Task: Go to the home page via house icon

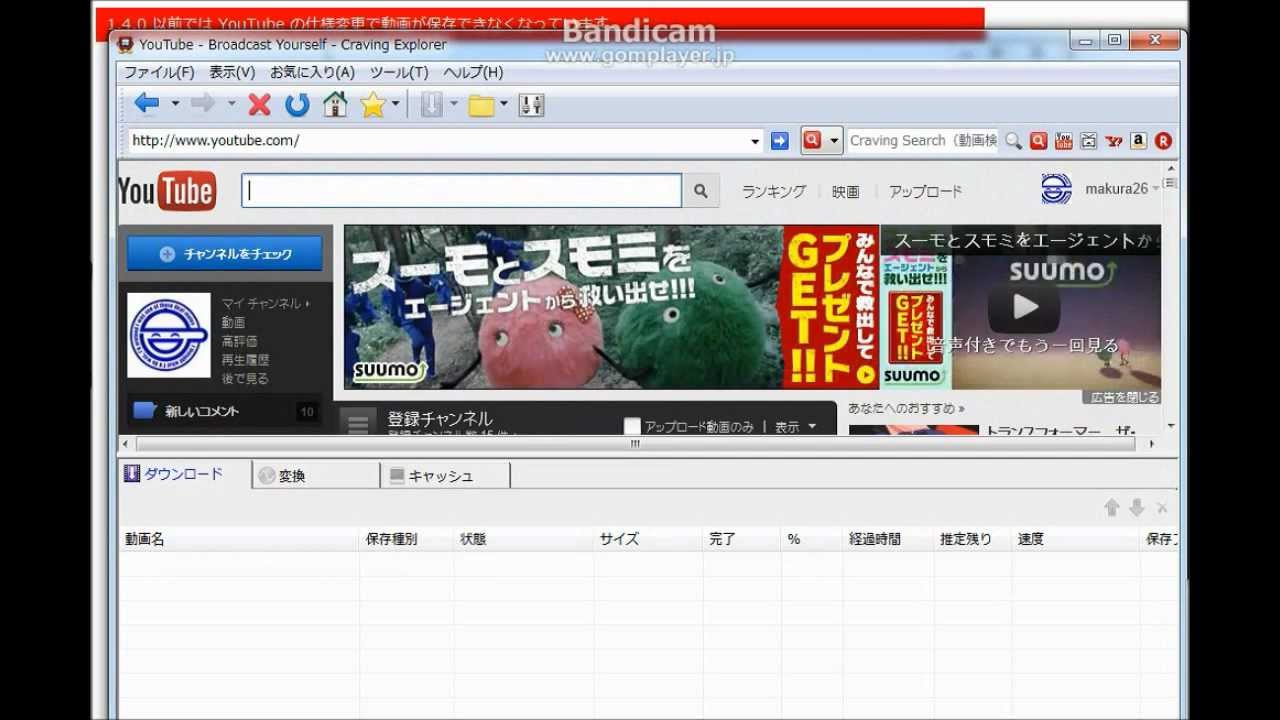Action: tap(335, 104)
